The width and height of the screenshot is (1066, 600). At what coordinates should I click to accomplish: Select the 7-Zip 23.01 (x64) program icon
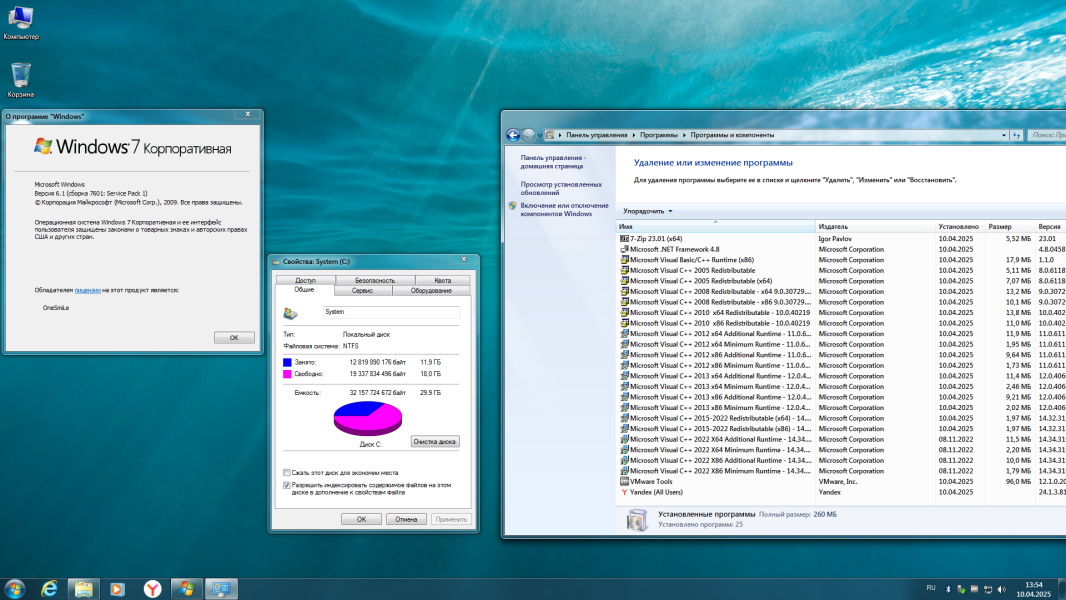point(624,239)
